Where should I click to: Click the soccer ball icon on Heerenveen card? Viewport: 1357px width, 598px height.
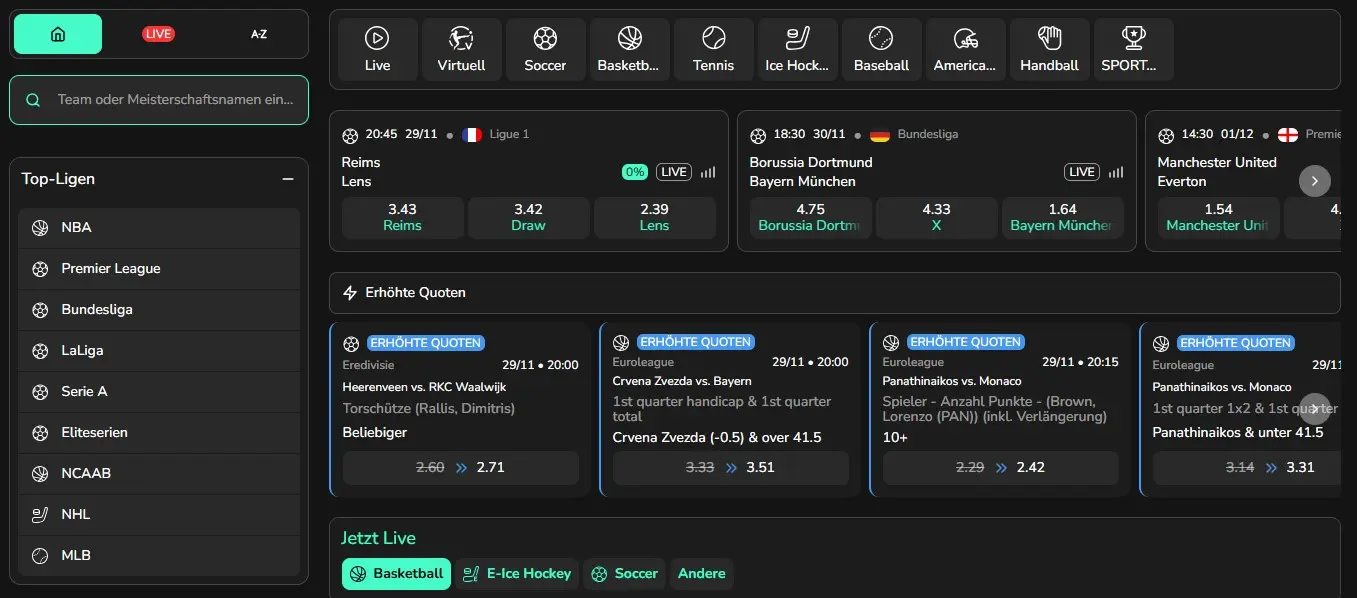pos(351,343)
